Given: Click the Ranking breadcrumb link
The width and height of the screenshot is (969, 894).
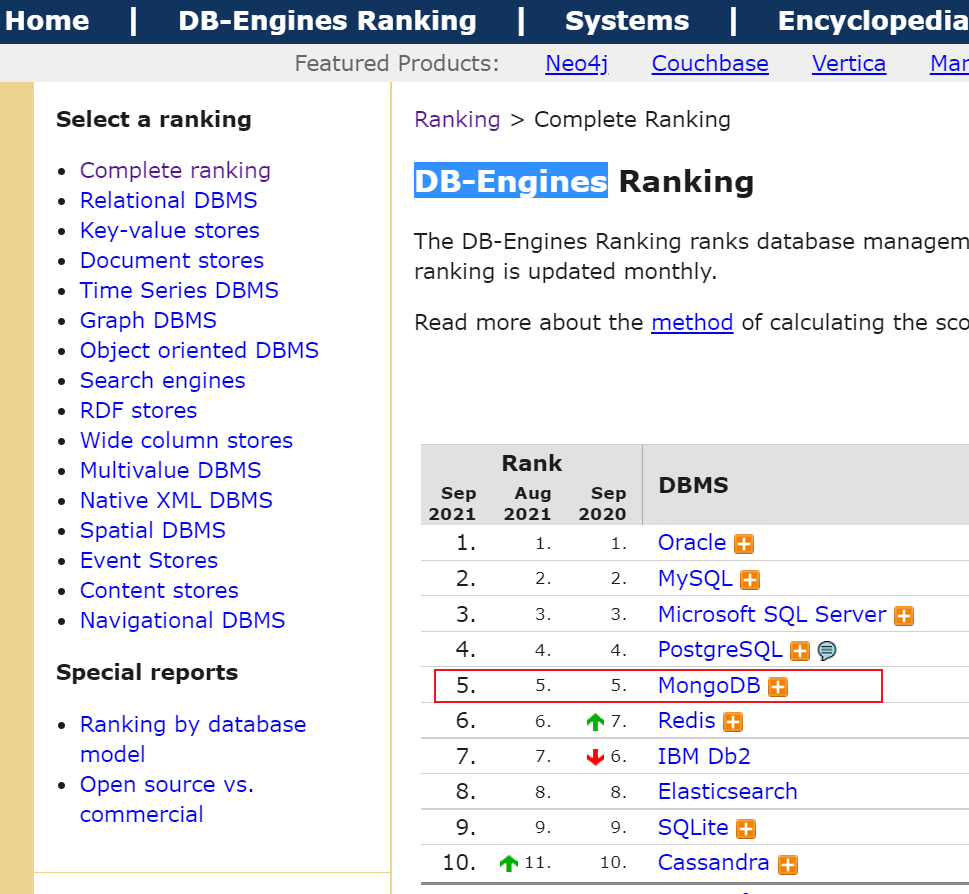Looking at the screenshot, I should click(457, 120).
